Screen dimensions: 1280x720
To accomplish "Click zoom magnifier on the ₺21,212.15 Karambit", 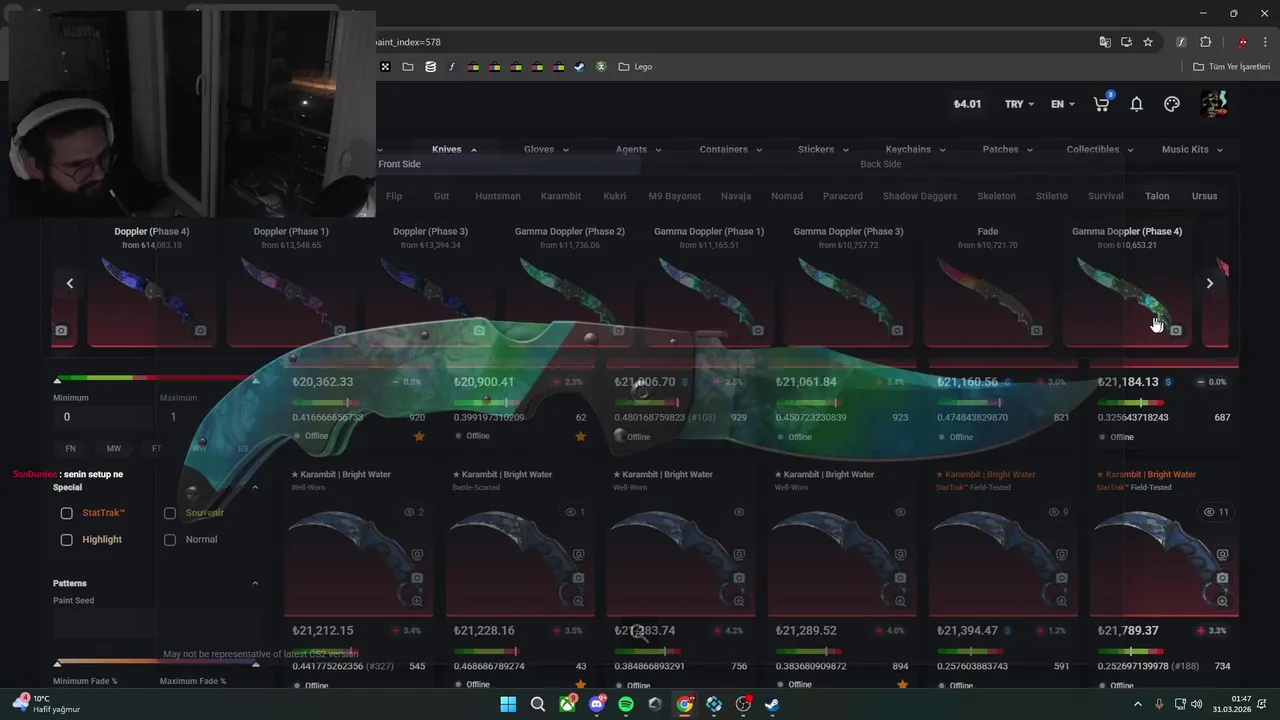I will [417, 601].
